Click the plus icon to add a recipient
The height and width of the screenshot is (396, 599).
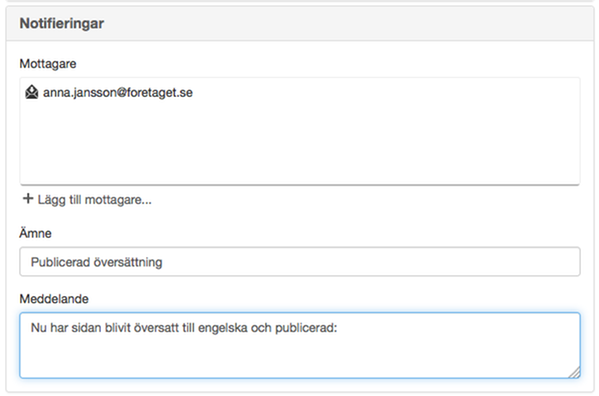point(28,199)
